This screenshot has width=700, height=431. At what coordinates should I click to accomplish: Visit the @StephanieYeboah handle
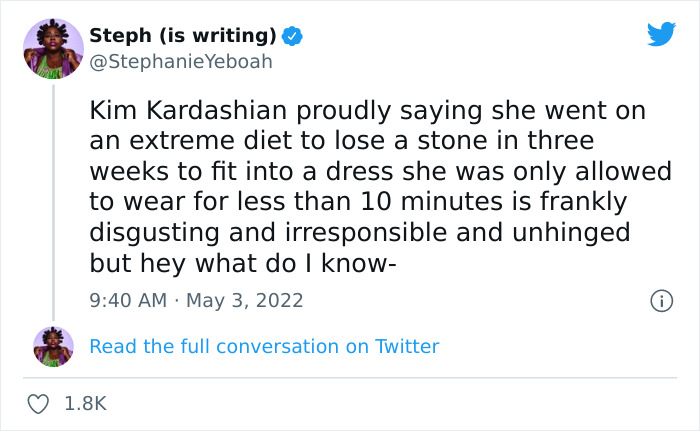(x=180, y=61)
